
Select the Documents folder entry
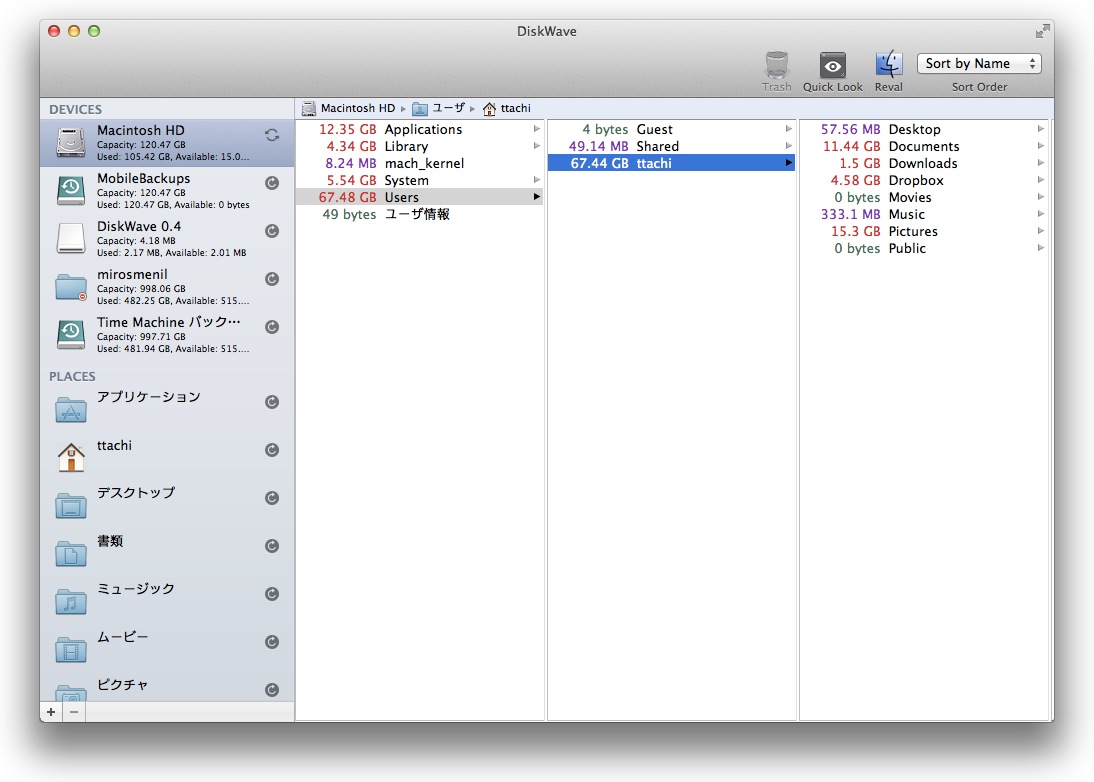coord(923,146)
